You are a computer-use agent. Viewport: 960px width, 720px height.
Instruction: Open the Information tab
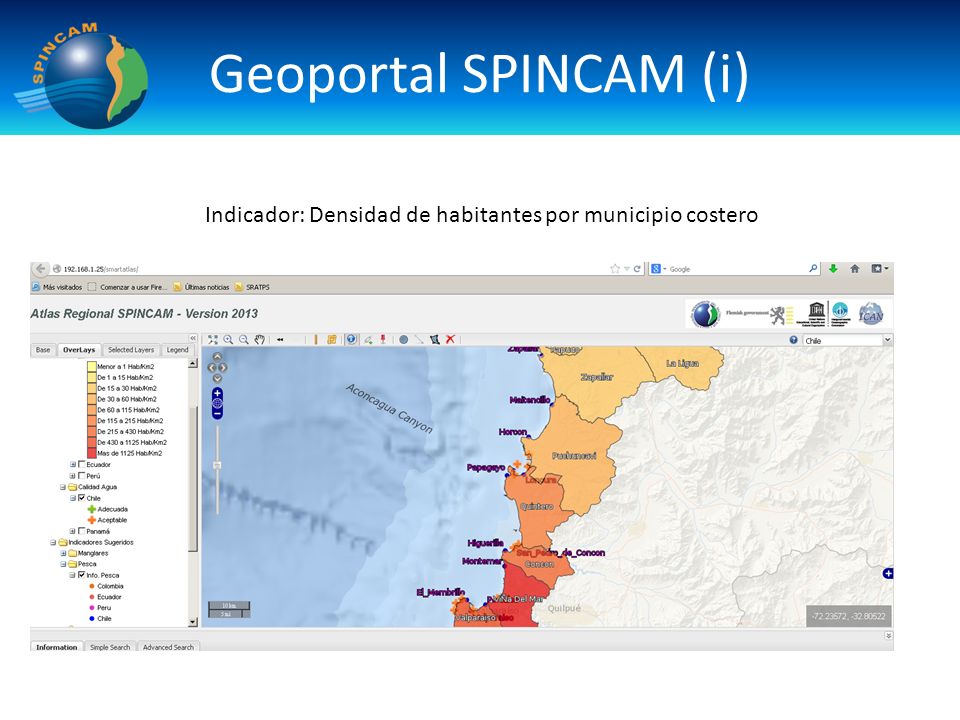coord(56,647)
